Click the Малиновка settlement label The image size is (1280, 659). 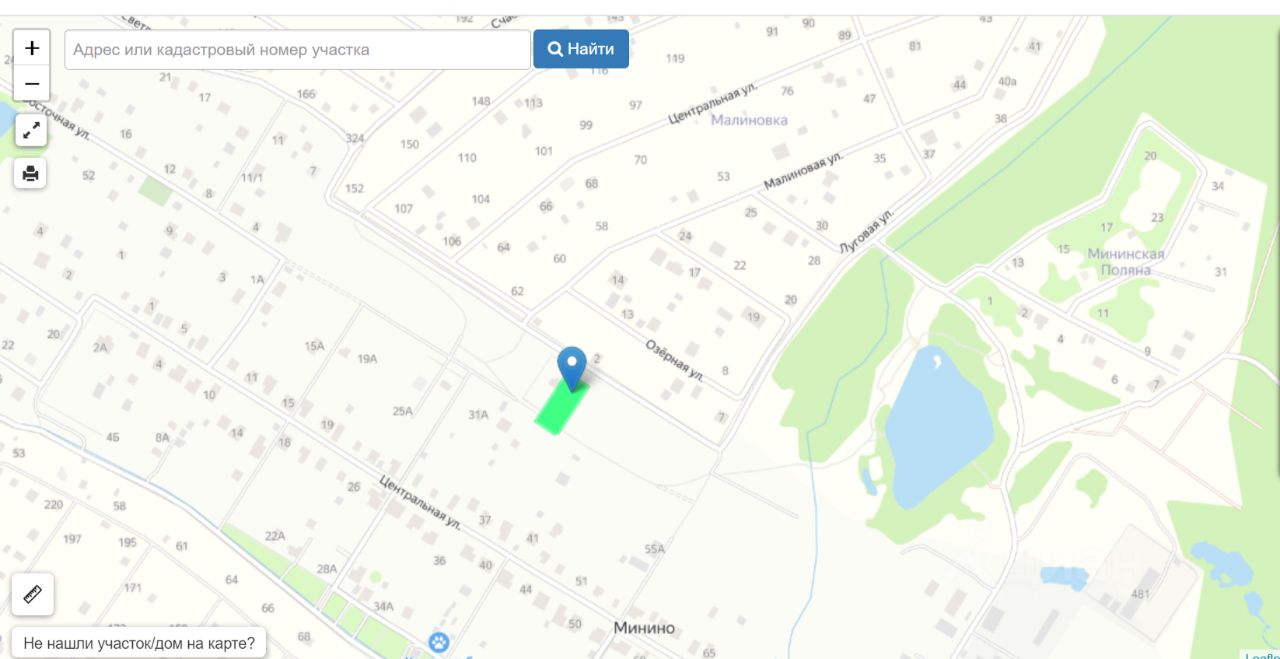click(x=749, y=120)
